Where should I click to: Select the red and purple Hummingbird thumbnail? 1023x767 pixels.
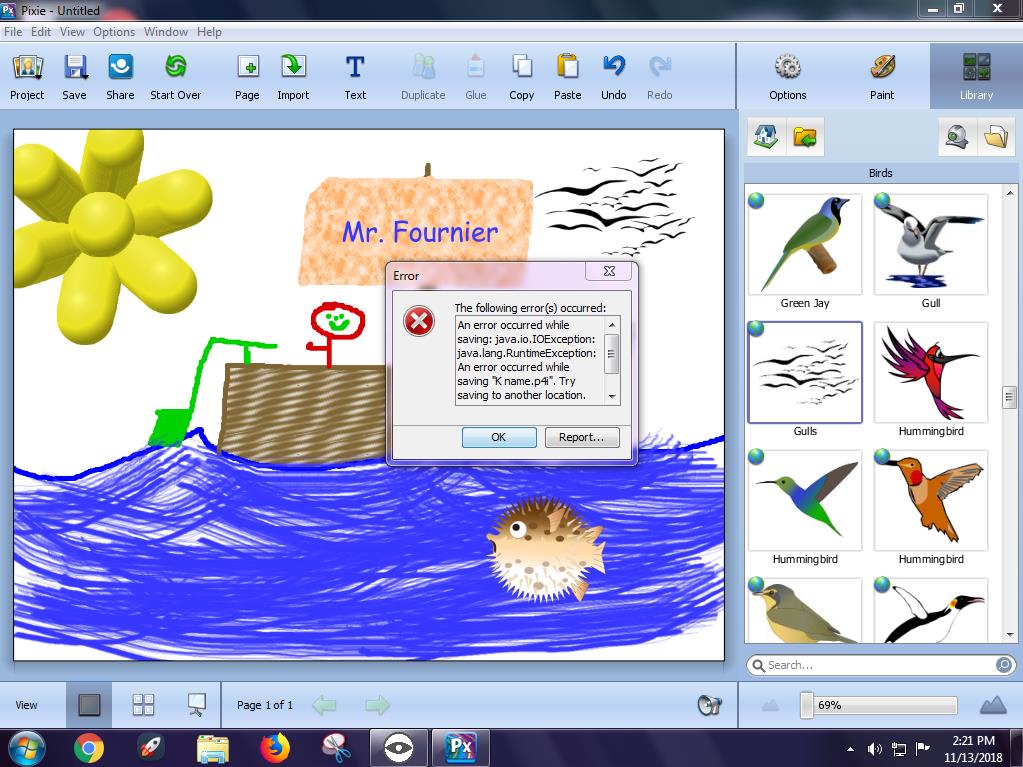931,372
